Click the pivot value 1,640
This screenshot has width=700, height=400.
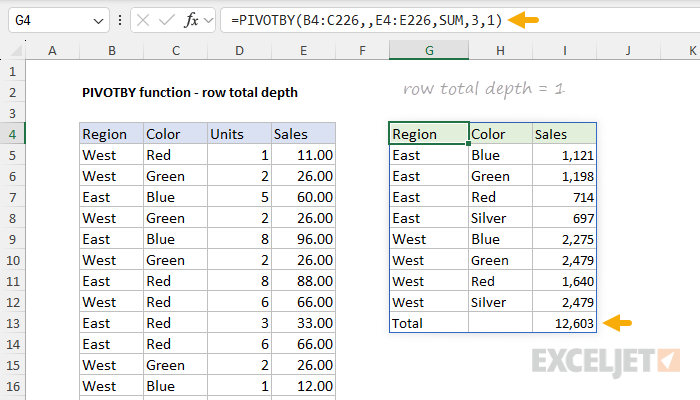pos(564,281)
